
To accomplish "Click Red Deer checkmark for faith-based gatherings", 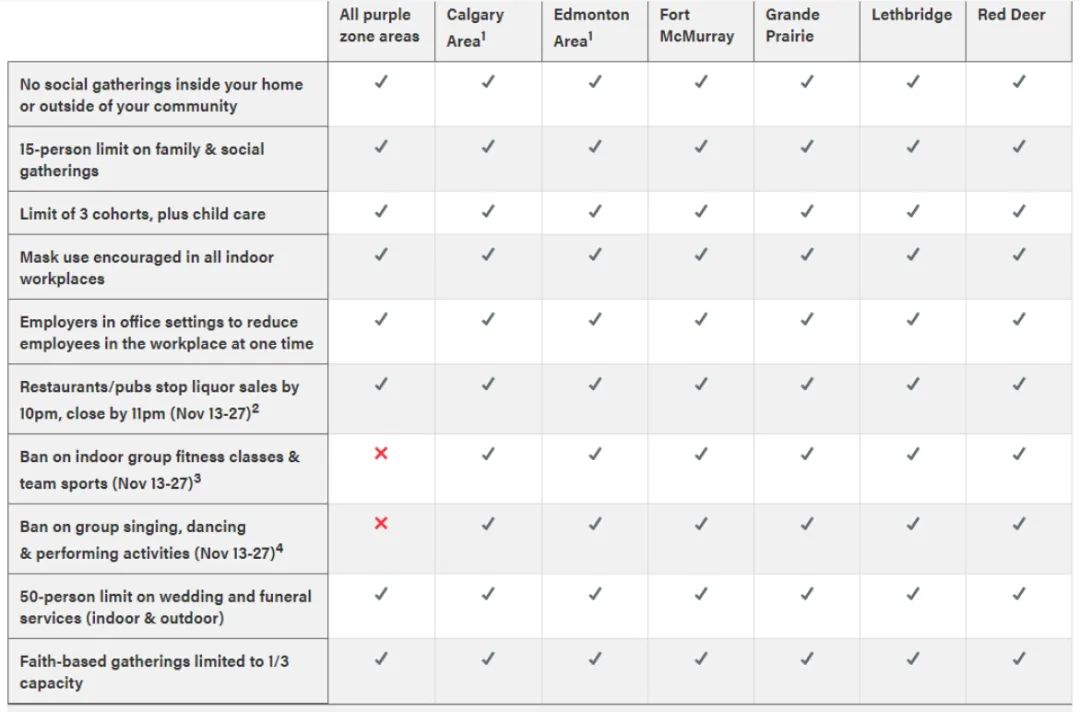I will (x=1019, y=659).
